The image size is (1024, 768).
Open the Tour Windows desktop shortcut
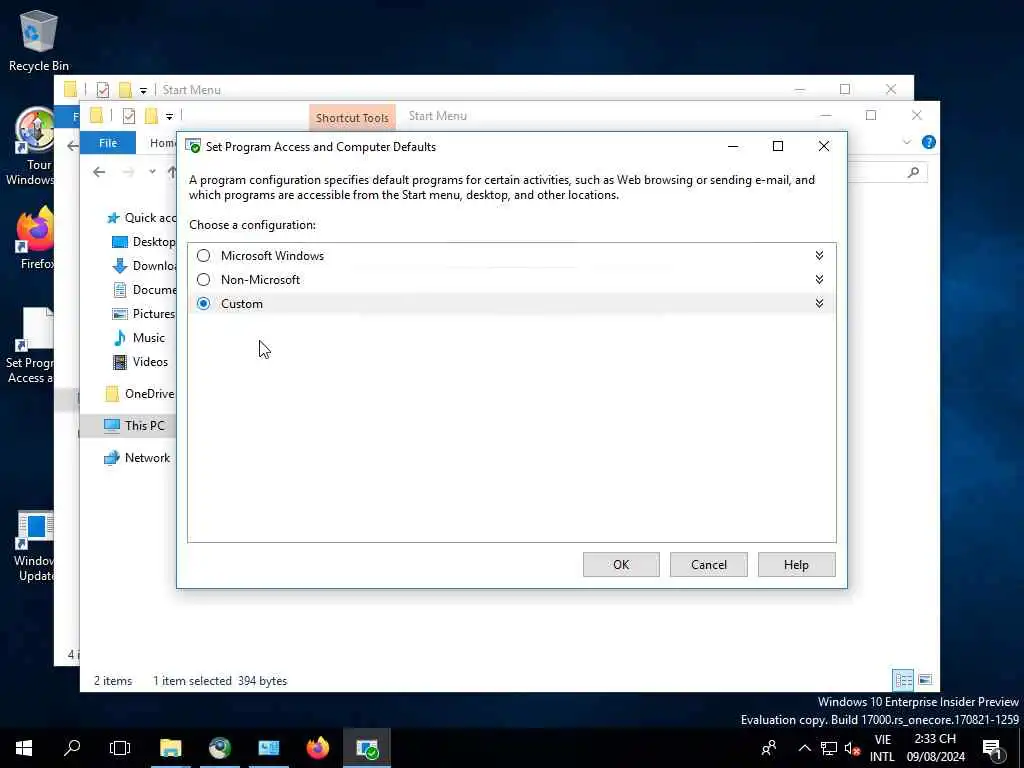point(30,147)
